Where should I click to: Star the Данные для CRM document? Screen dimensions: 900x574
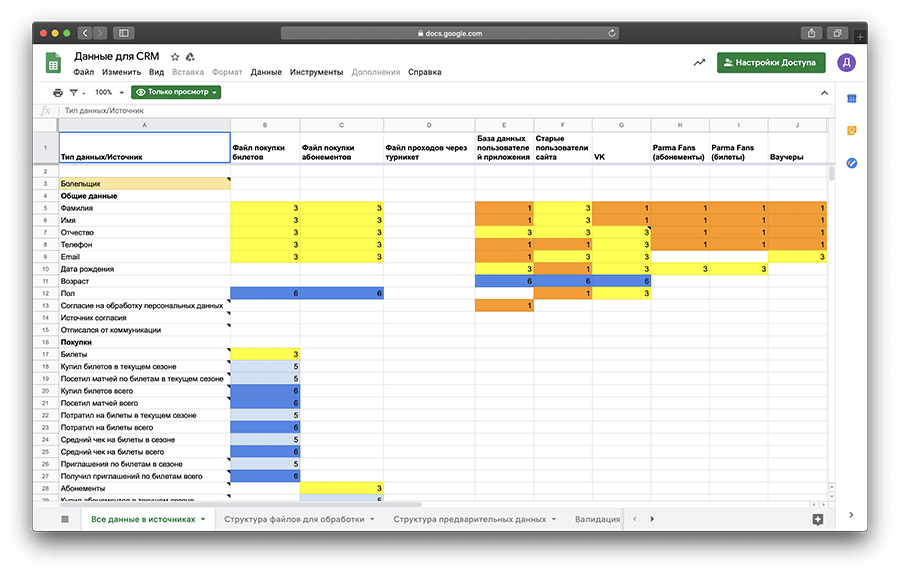[175, 57]
